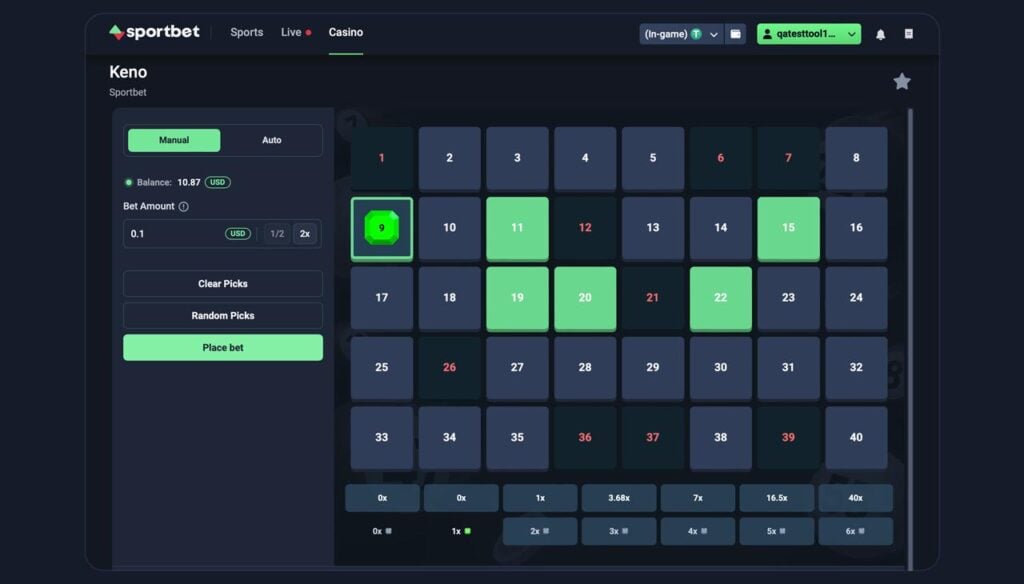This screenshot has width=1024, height=584.
Task: Click the green gem on tile 9
Action: (381, 227)
